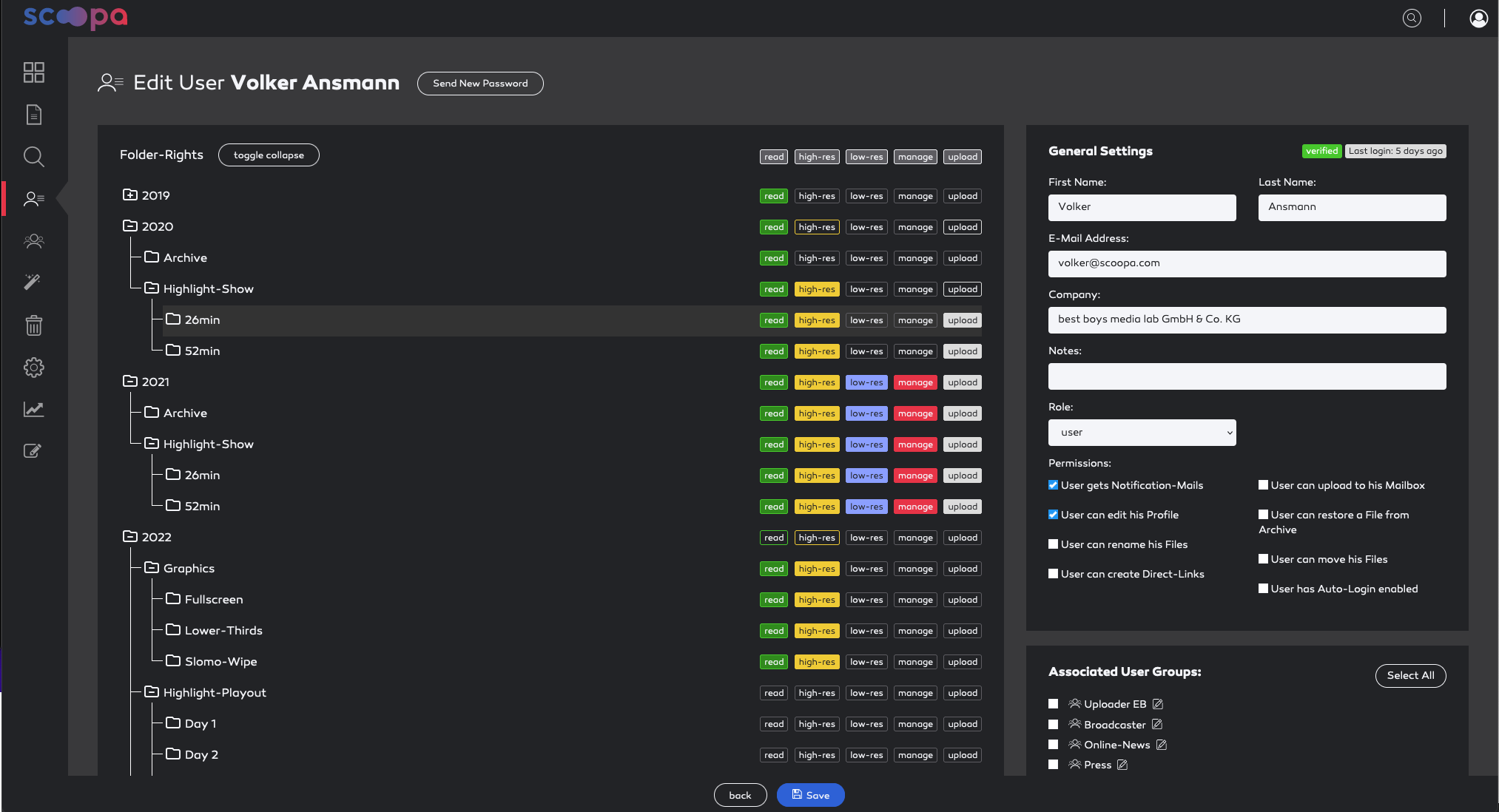This screenshot has width=1499, height=812.
Task: Click the search icon in top bar
Action: click(1412, 18)
